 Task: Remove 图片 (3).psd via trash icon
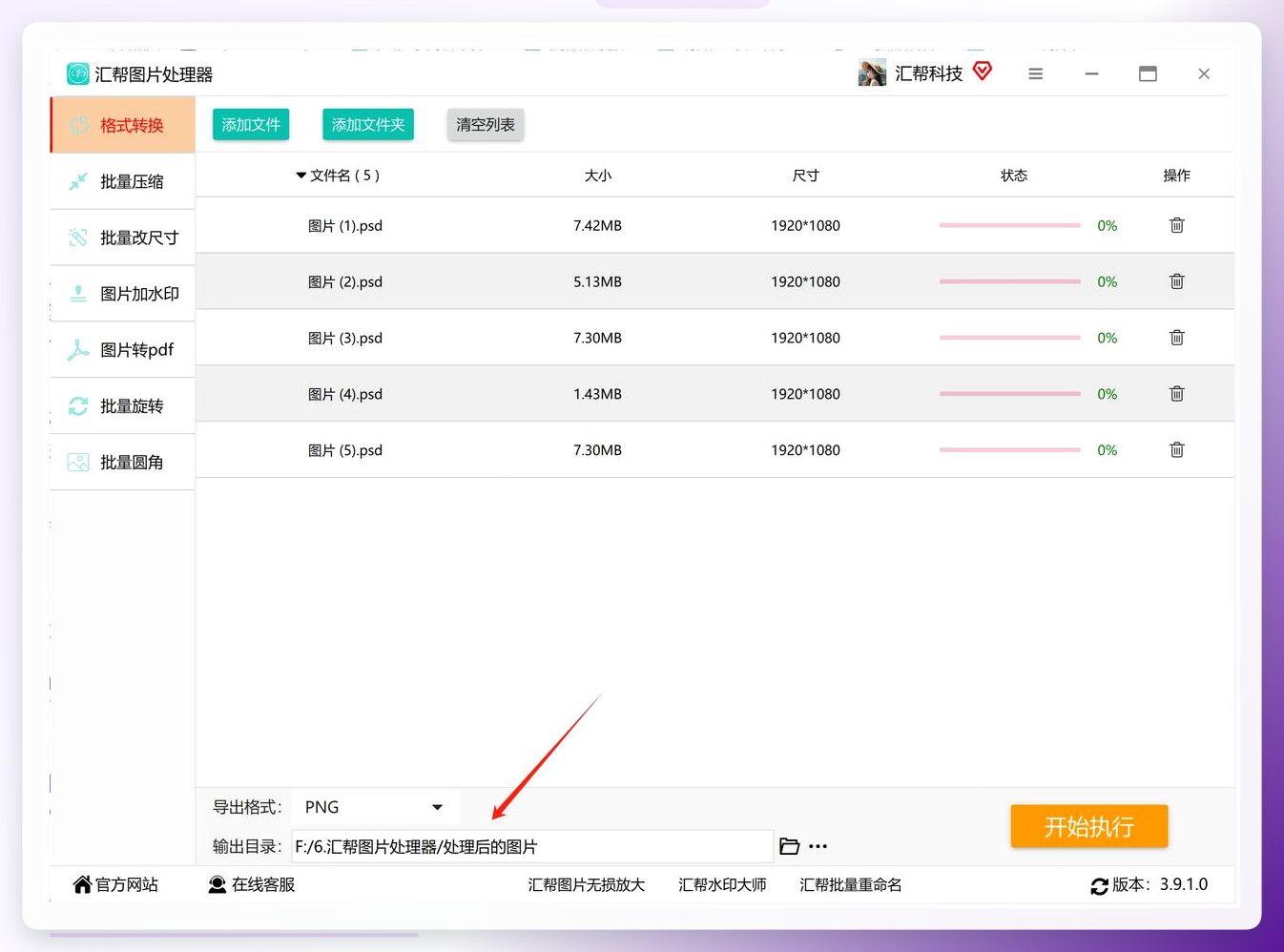click(1176, 338)
